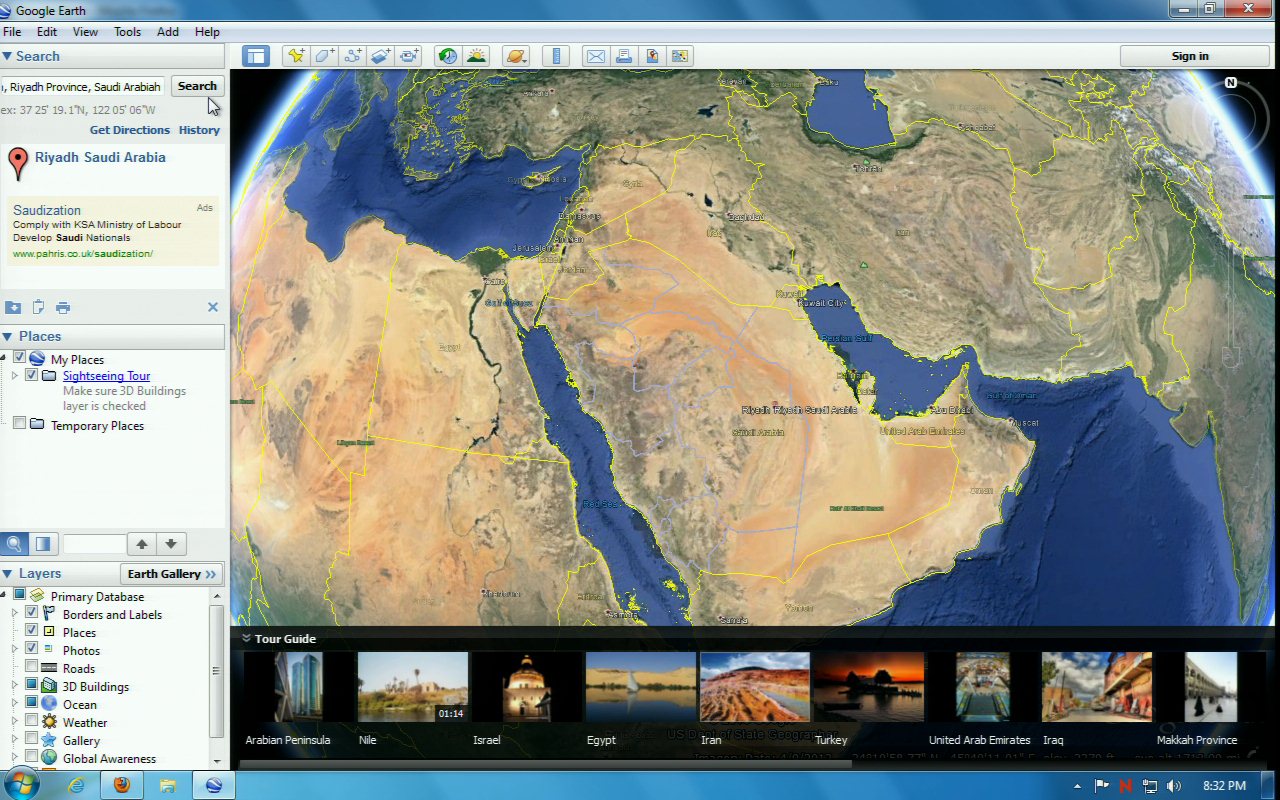Toggle sunlight across the landscape icon
The width and height of the screenshot is (1280, 800).
coord(476,56)
